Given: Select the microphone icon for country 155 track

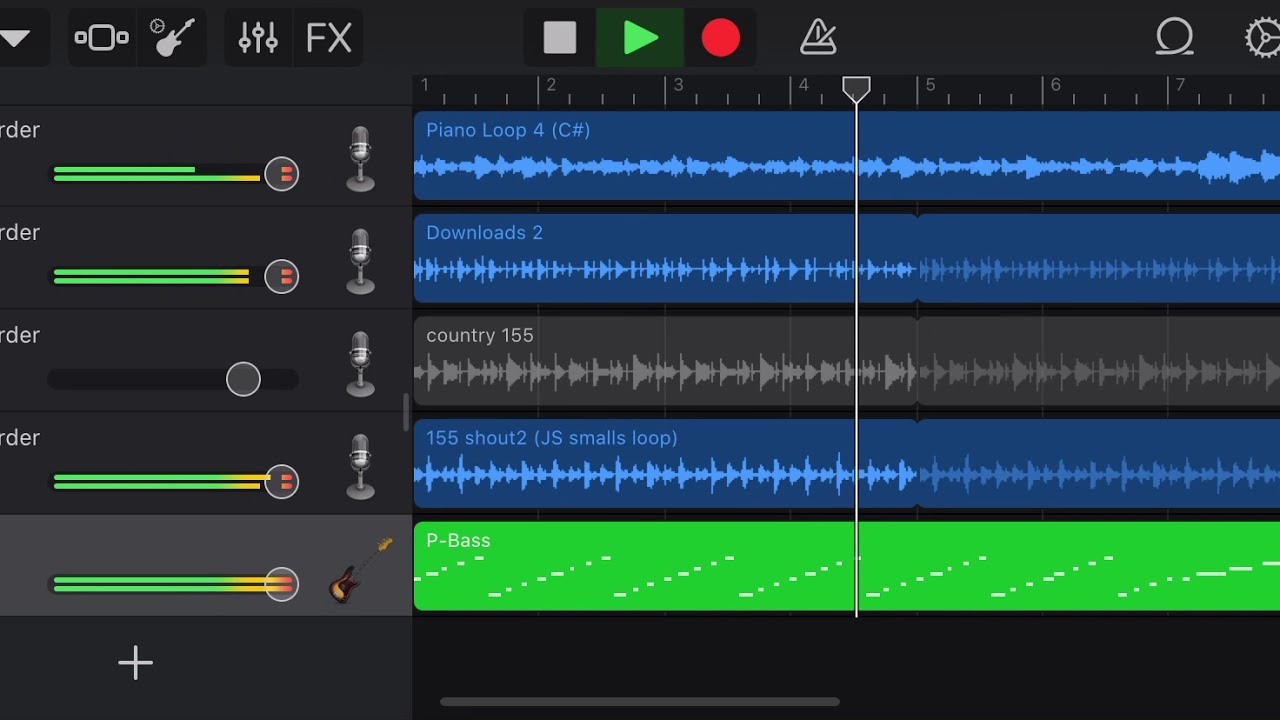Looking at the screenshot, I should point(361,364).
